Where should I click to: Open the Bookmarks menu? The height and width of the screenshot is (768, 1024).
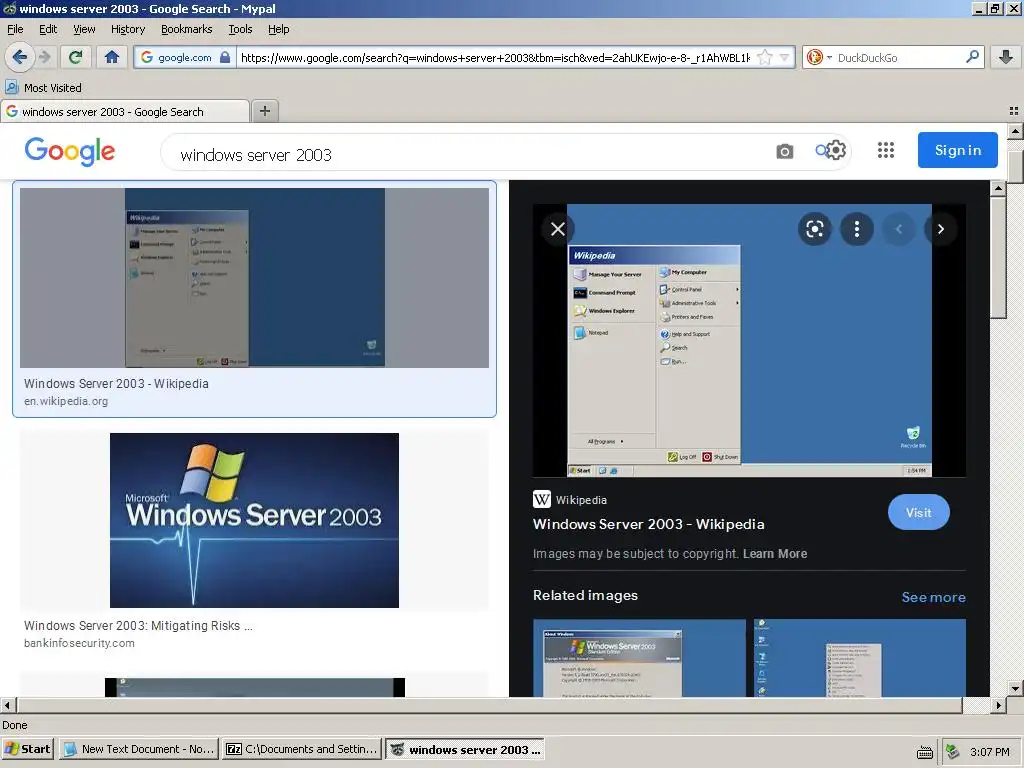pyautogui.click(x=187, y=29)
